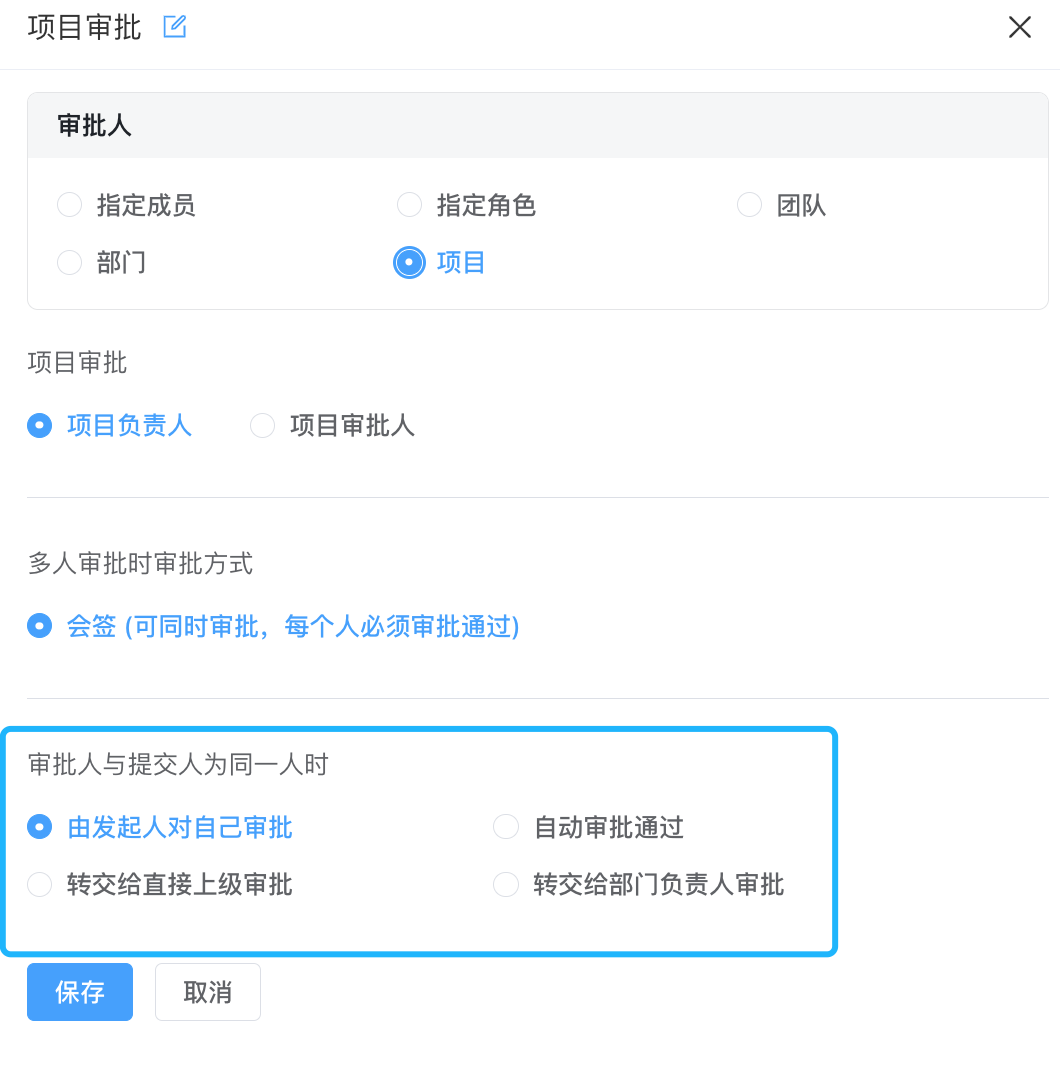Close the 项目审批 dialog with the X
Viewport: 1060px width, 1074px height.
point(1020,27)
